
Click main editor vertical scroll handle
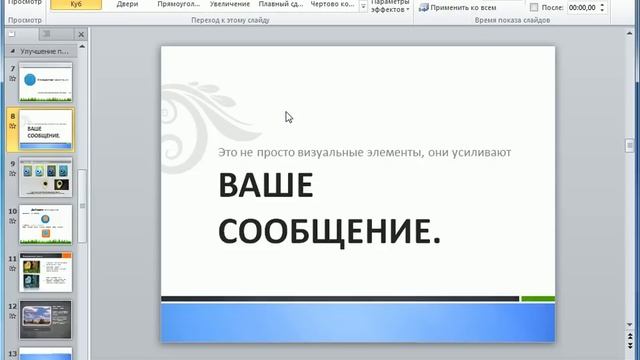[629, 146]
